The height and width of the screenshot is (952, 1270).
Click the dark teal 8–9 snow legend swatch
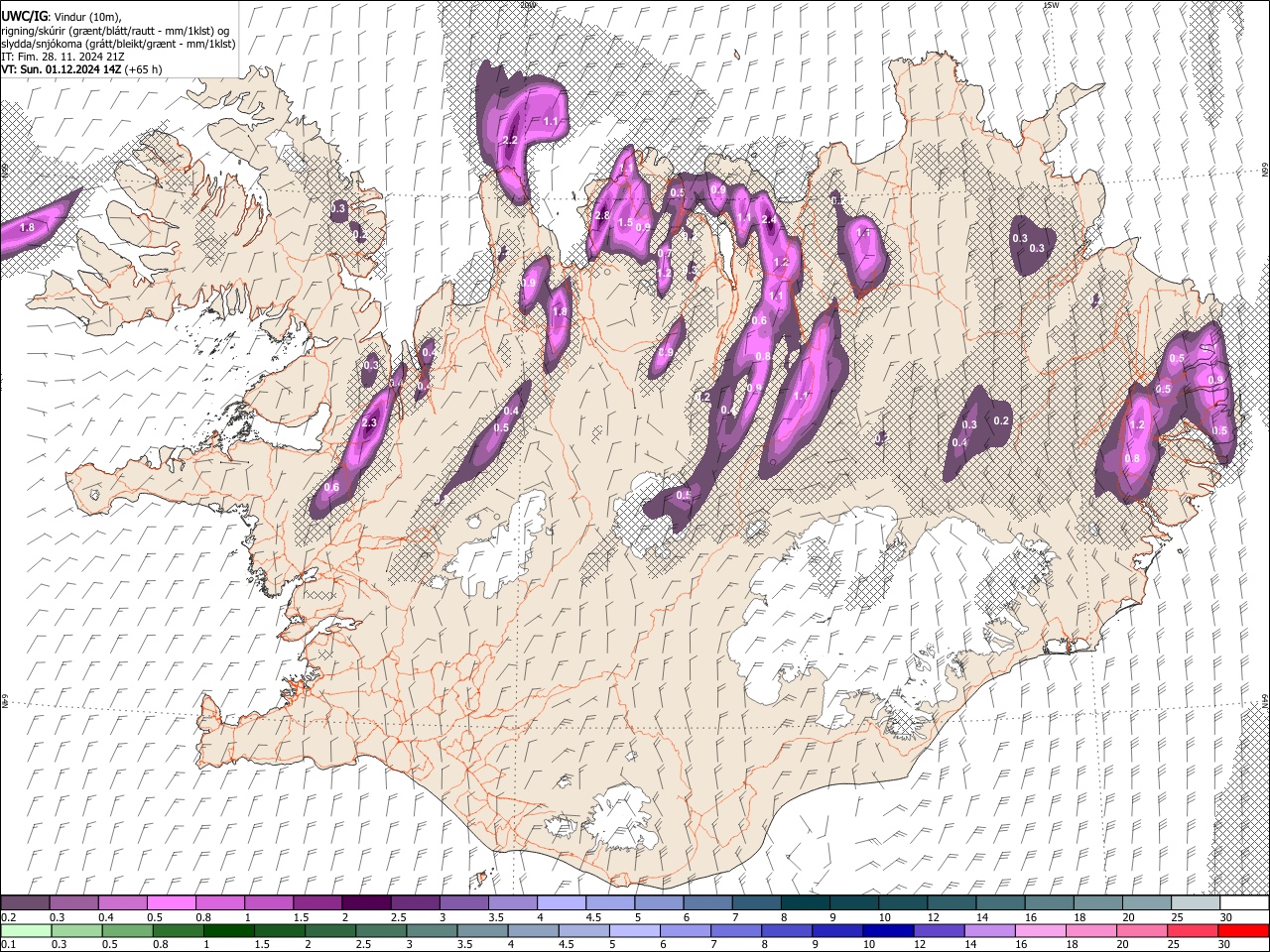[806, 903]
